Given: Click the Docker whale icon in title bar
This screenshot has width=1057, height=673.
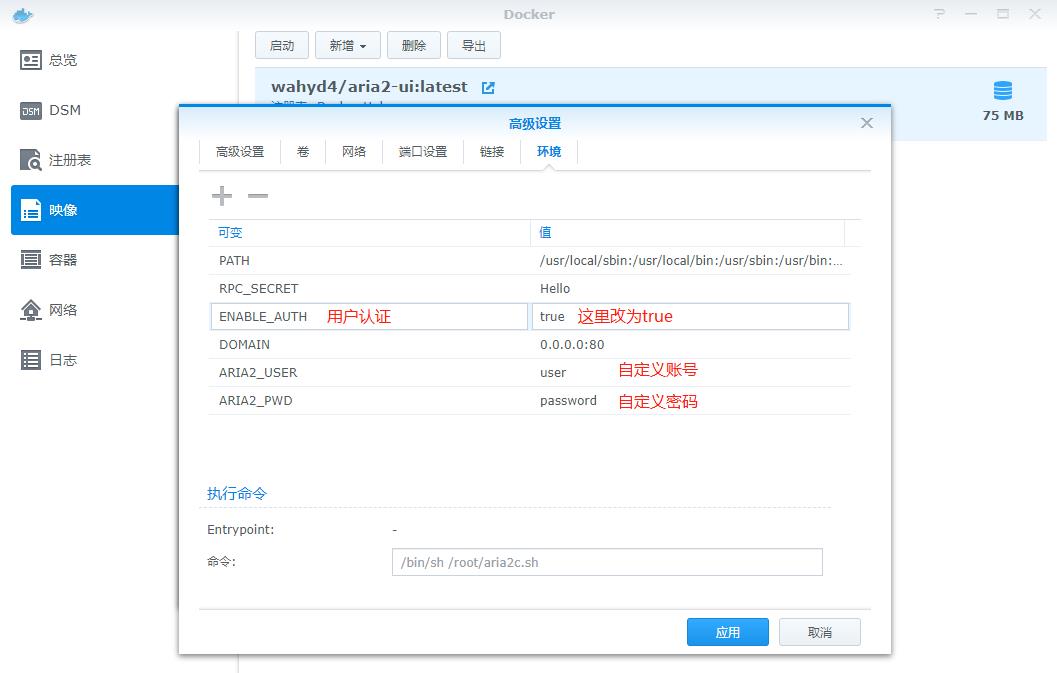Looking at the screenshot, I should (22, 15).
